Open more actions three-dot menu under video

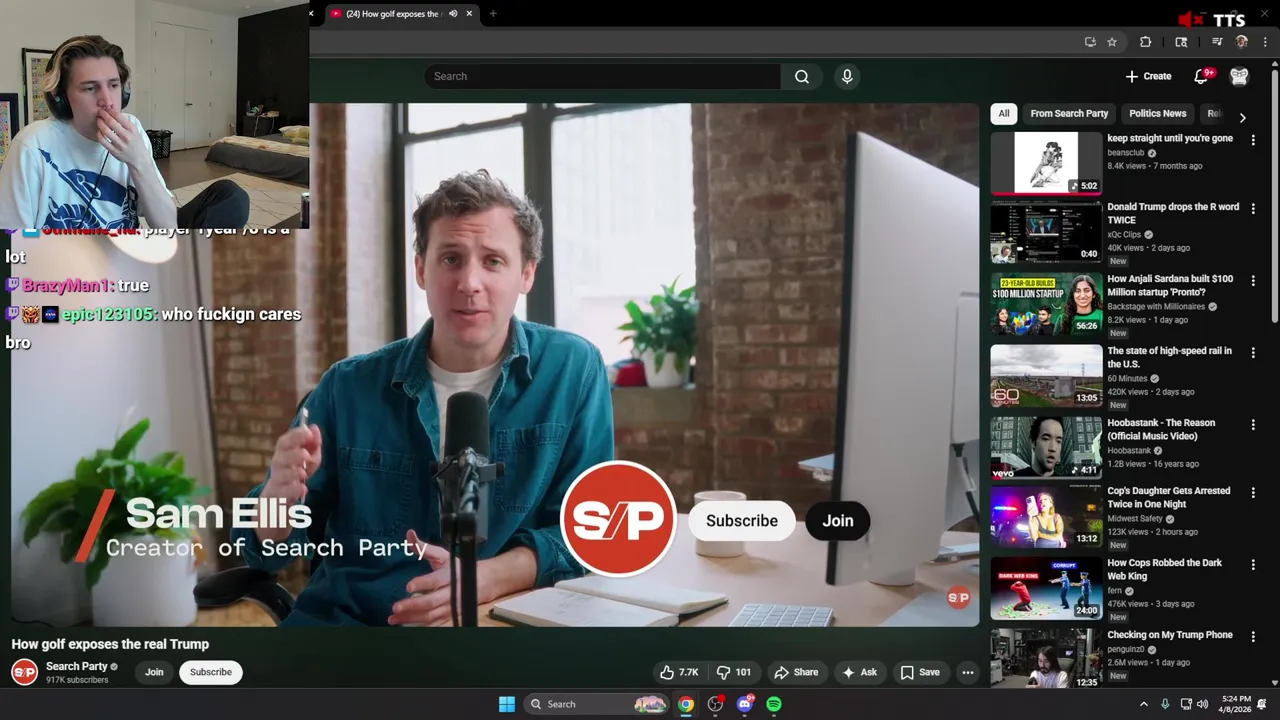pyautogui.click(x=968, y=672)
